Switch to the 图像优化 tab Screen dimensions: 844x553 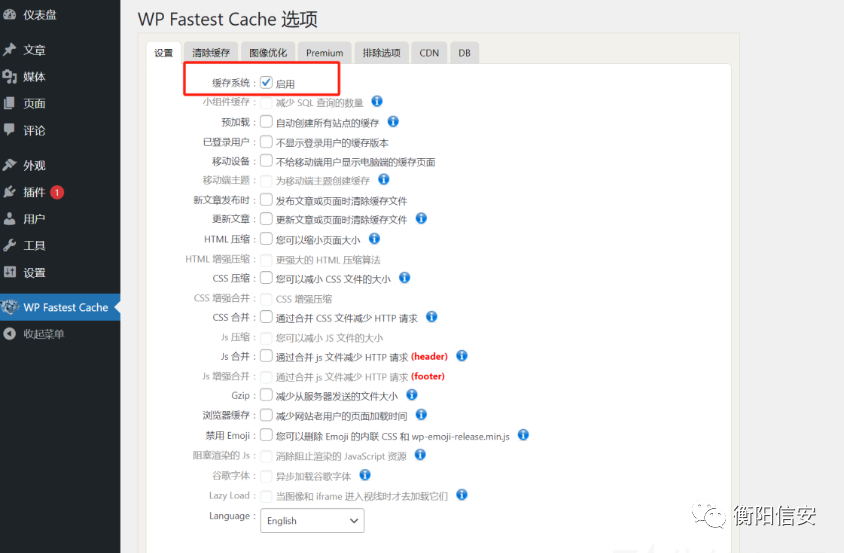(x=268, y=53)
